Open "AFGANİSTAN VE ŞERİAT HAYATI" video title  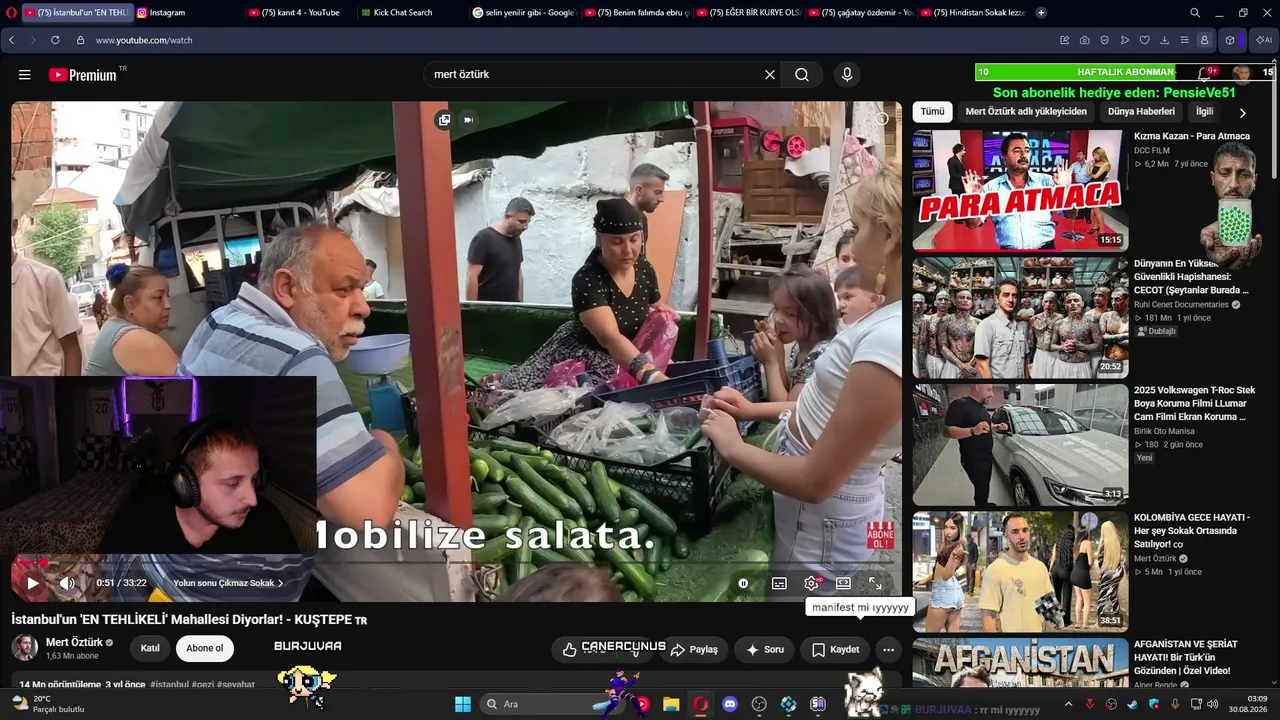pyautogui.click(x=1186, y=657)
